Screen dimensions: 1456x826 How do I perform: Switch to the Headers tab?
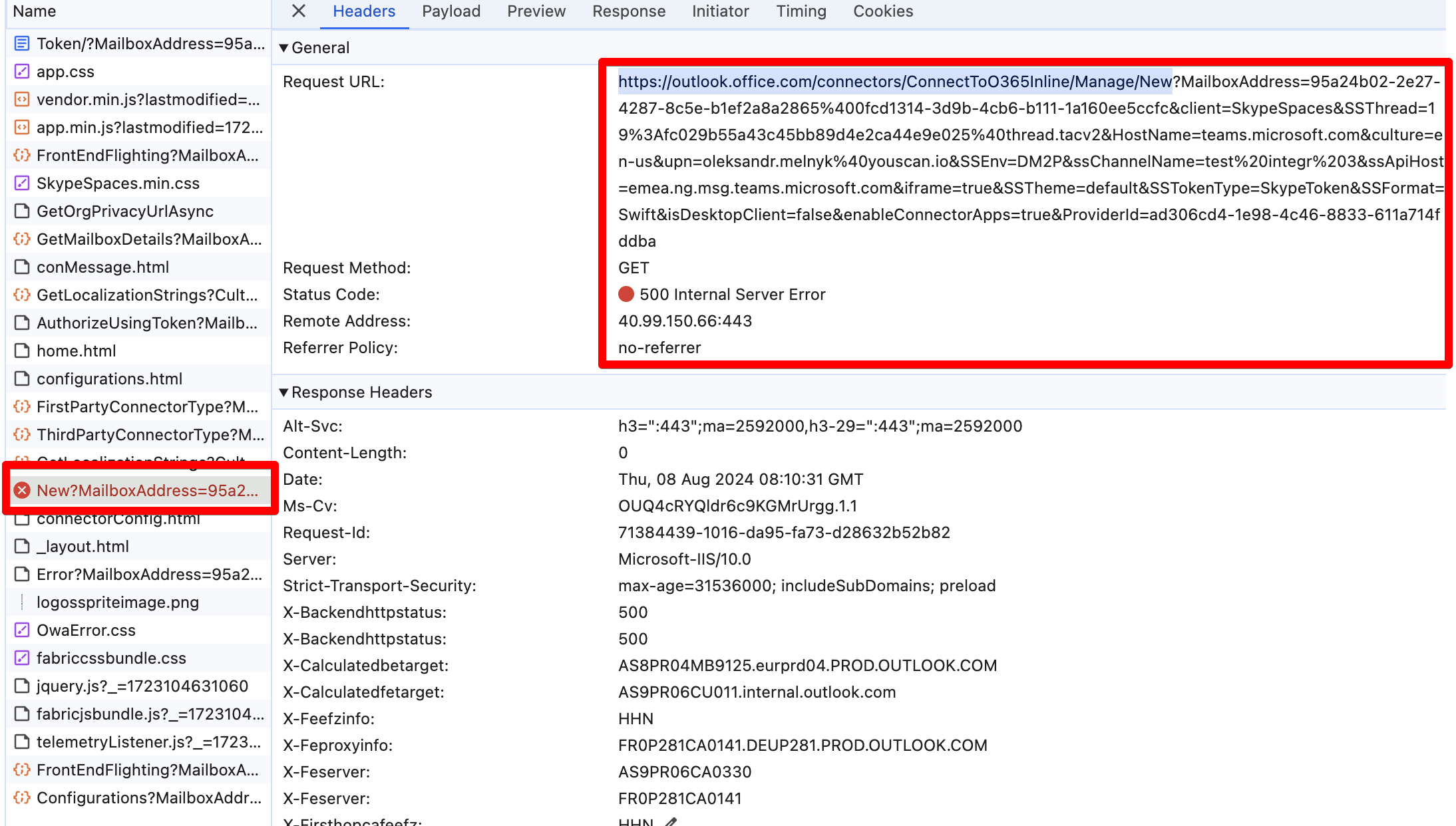pyautogui.click(x=364, y=11)
